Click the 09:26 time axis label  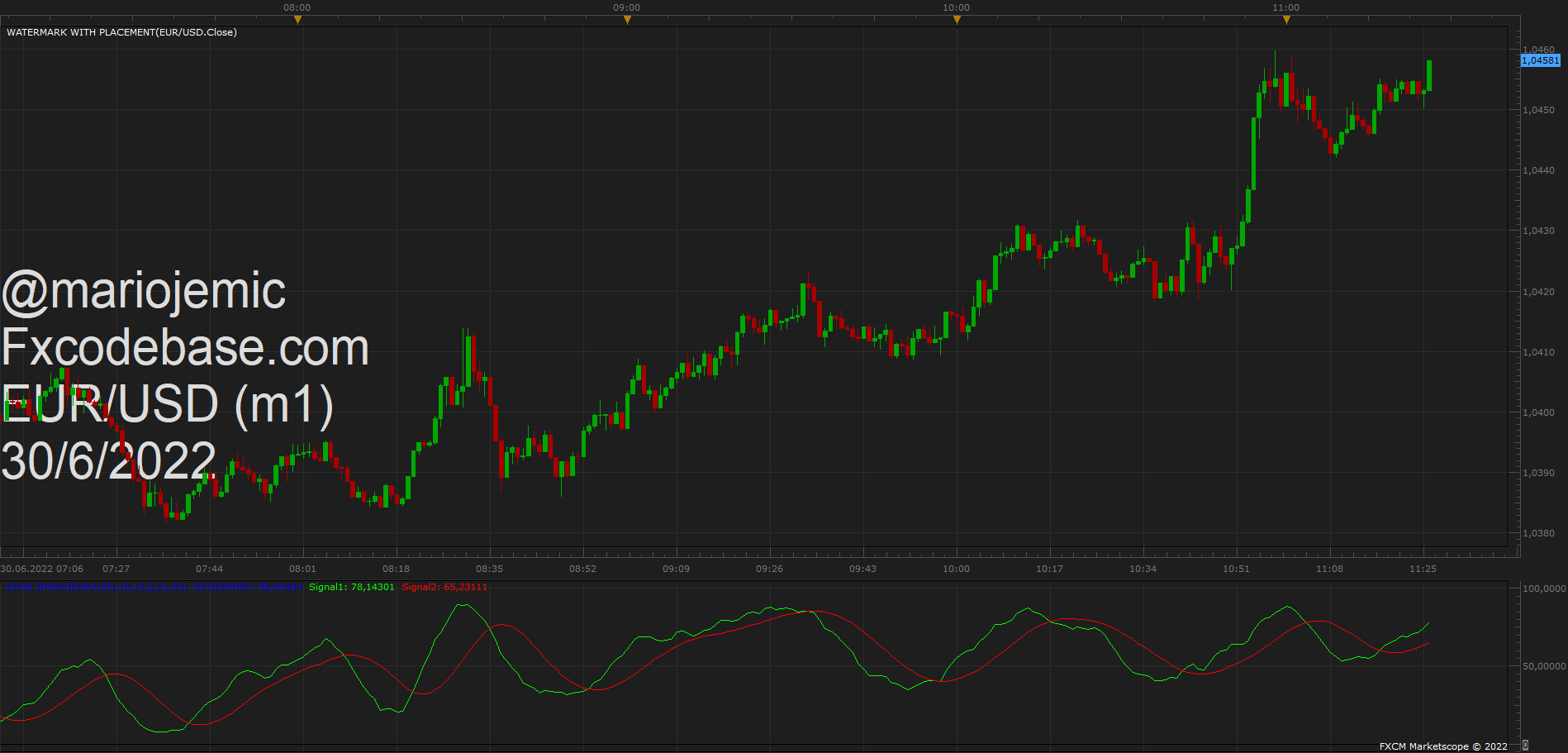pyautogui.click(x=769, y=569)
